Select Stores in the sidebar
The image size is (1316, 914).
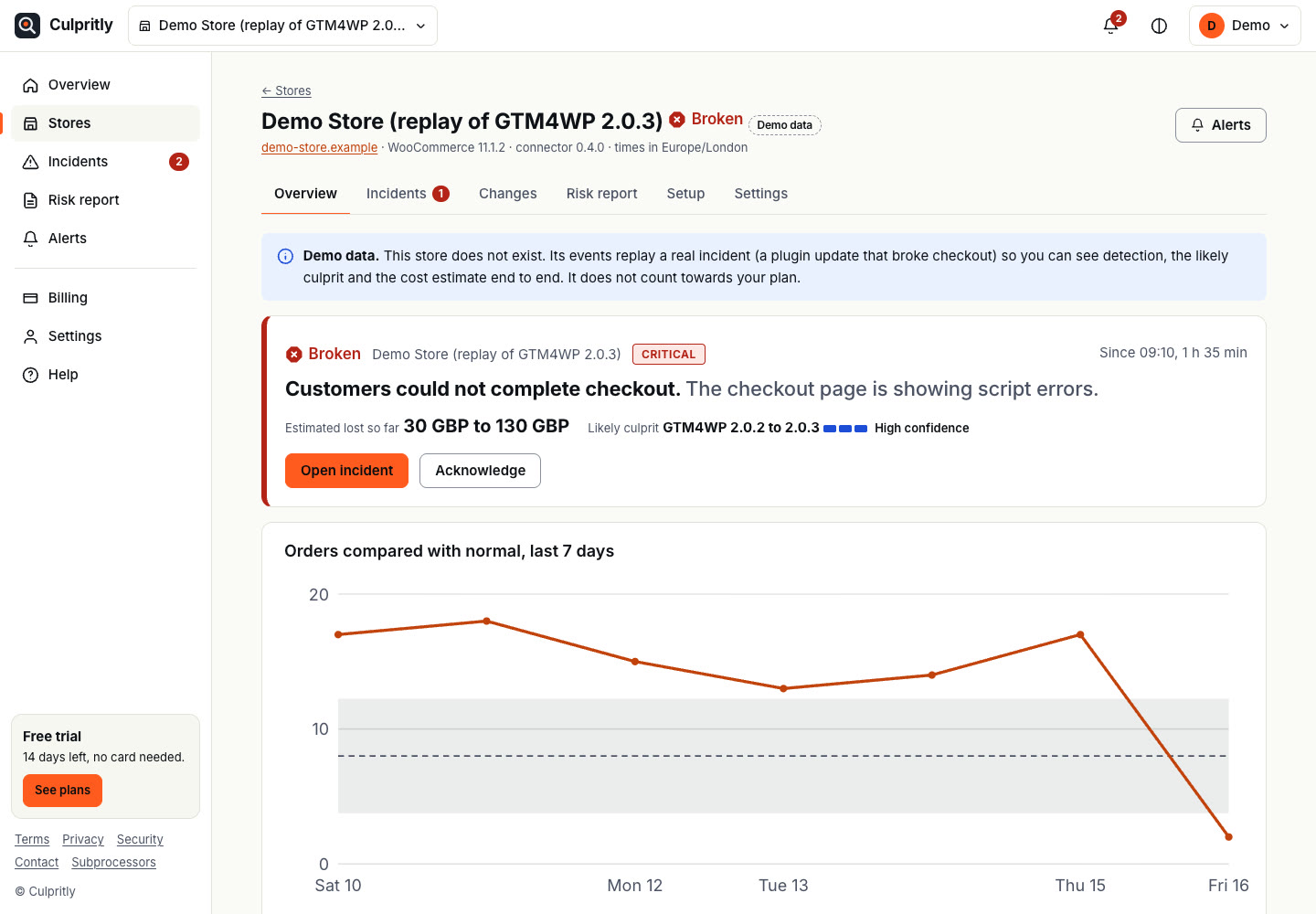[x=105, y=123]
